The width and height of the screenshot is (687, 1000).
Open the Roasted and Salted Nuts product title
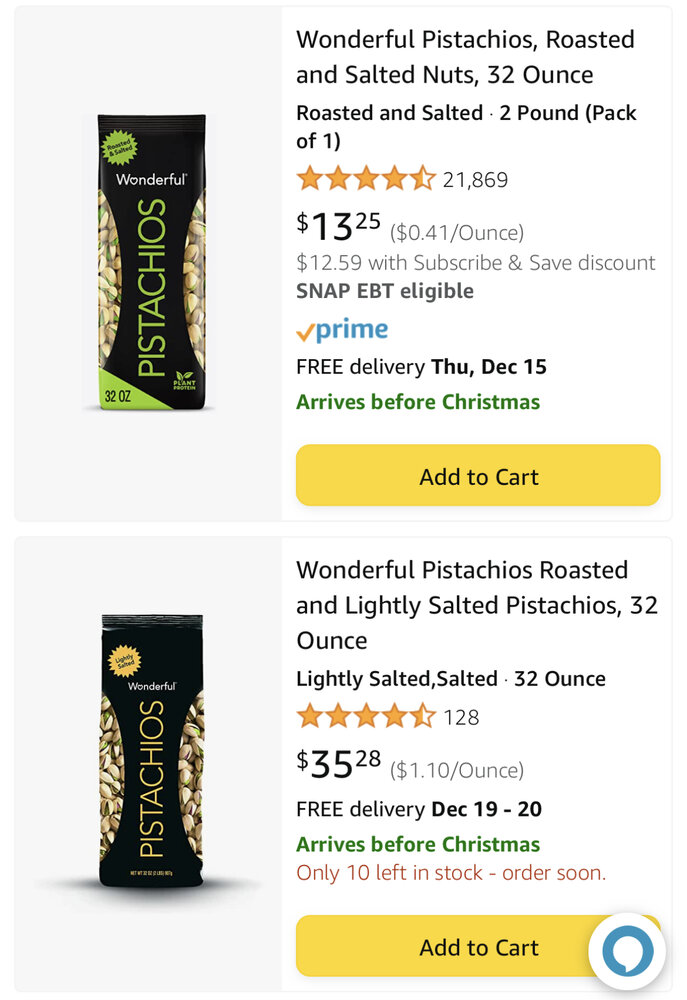pos(465,57)
